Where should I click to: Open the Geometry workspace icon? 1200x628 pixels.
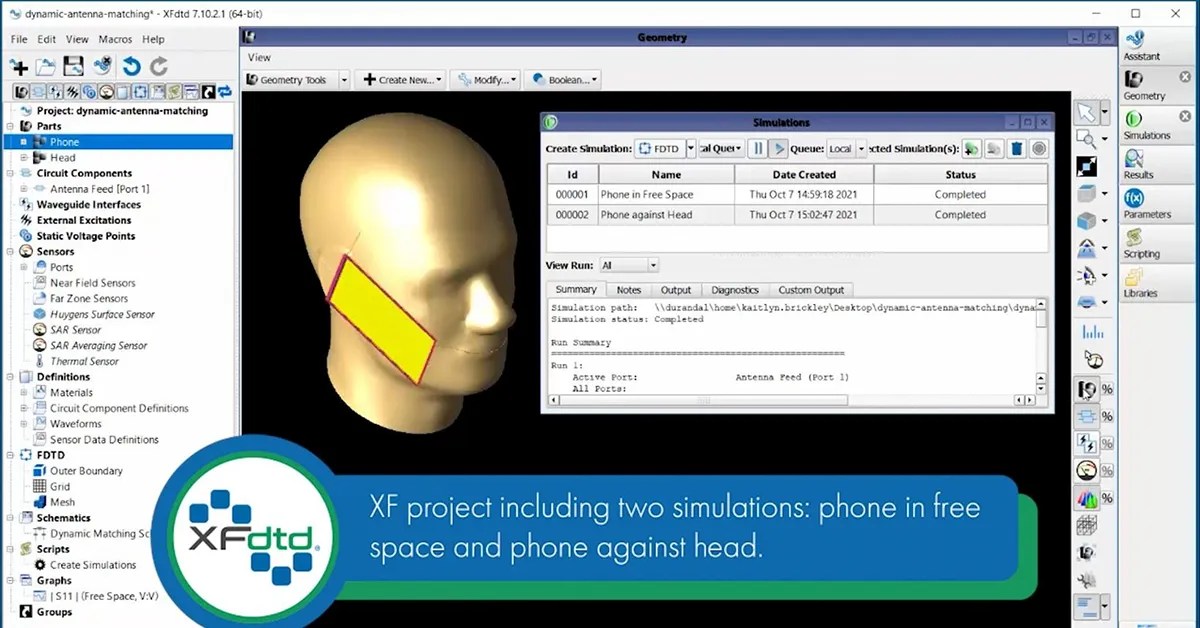tap(1135, 78)
